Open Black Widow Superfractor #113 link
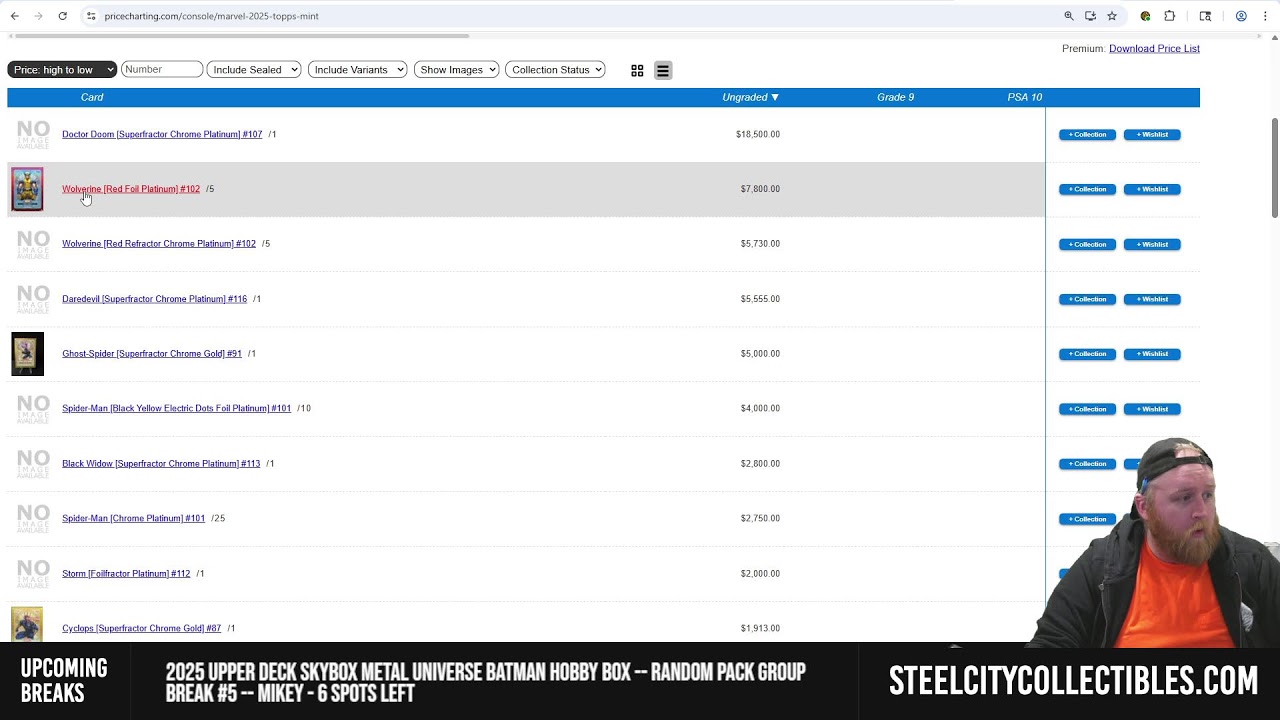The width and height of the screenshot is (1280, 720). (161, 463)
